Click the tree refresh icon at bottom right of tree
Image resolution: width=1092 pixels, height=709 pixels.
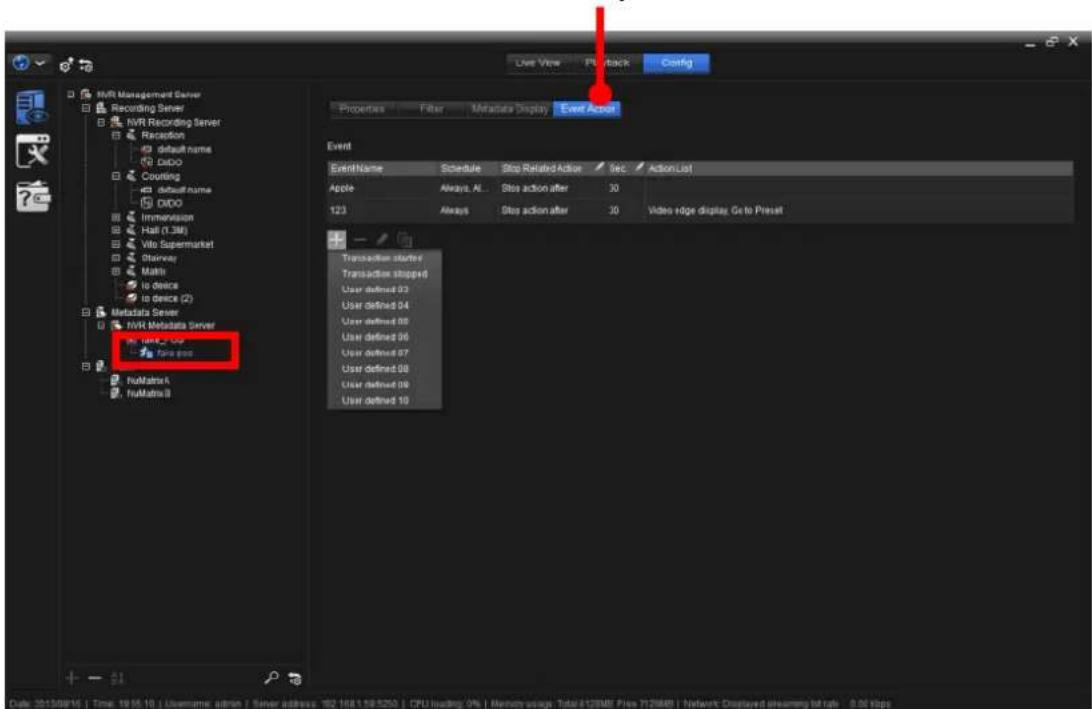(x=295, y=678)
